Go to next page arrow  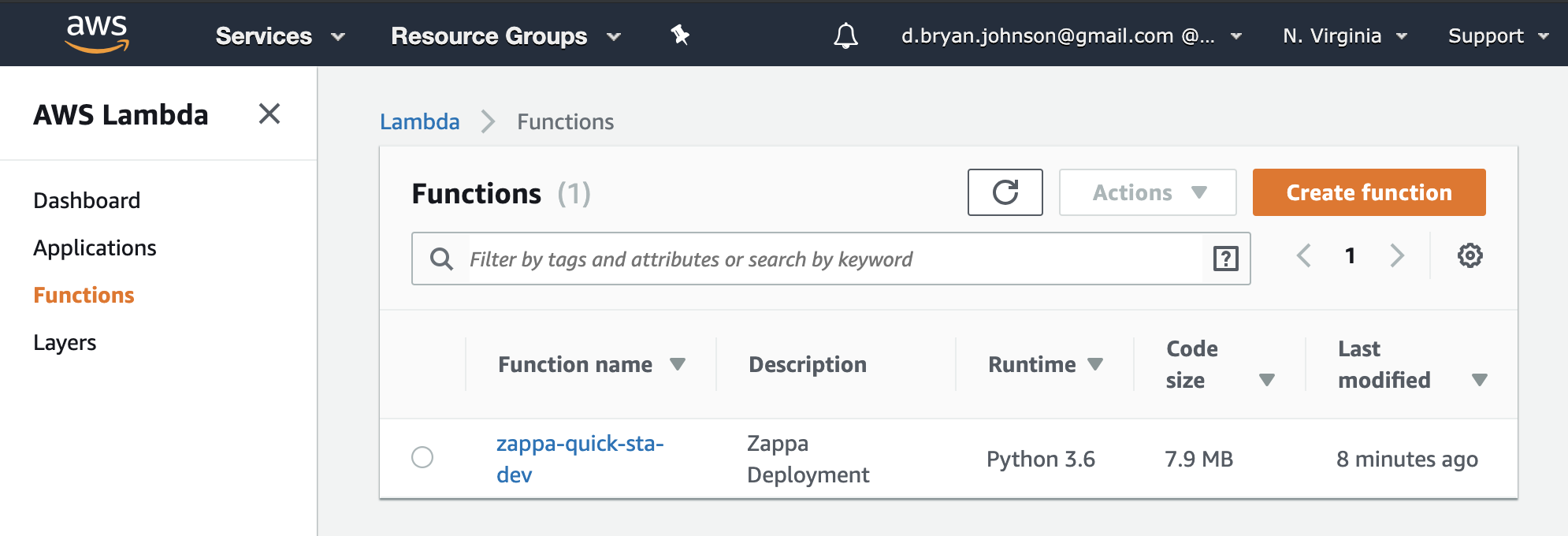tap(1397, 255)
